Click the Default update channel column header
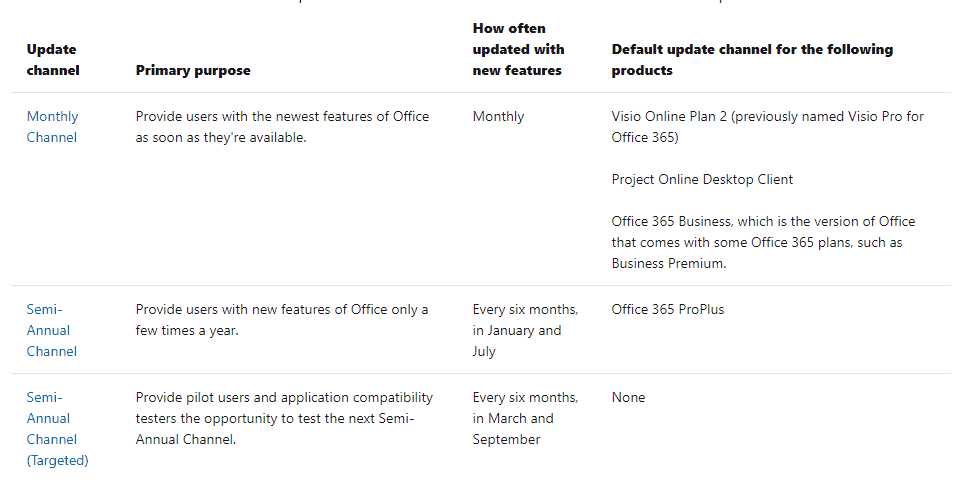964x480 pixels. (752, 60)
